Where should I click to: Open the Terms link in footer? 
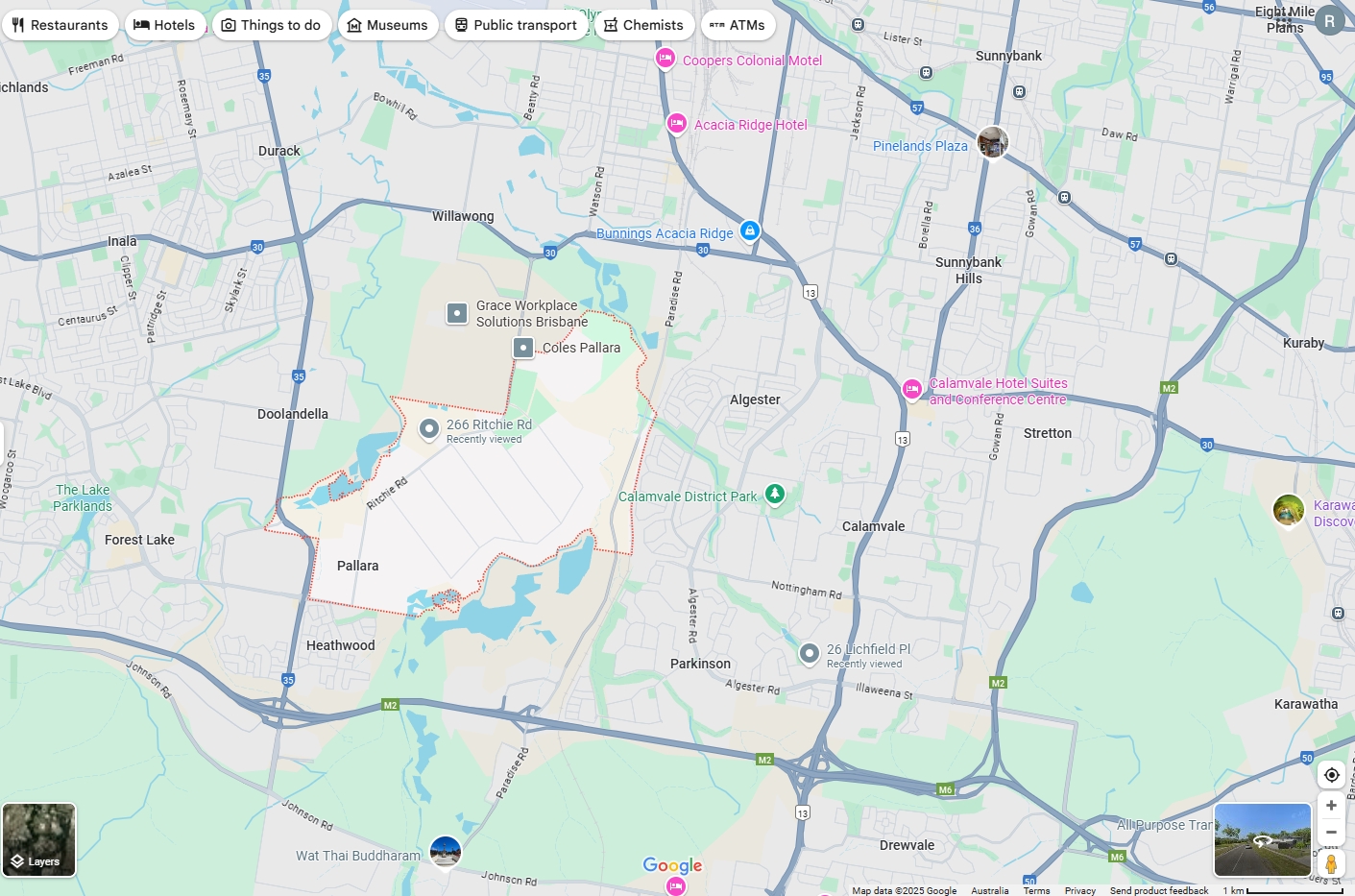click(1036, 891)
